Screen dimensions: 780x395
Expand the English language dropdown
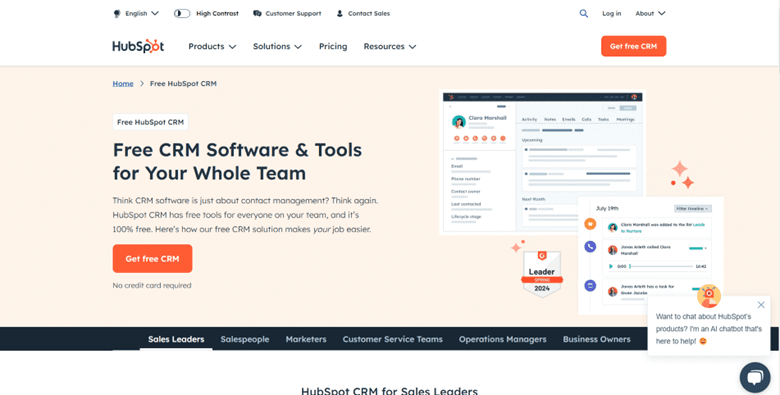click(x=142, y=13)
